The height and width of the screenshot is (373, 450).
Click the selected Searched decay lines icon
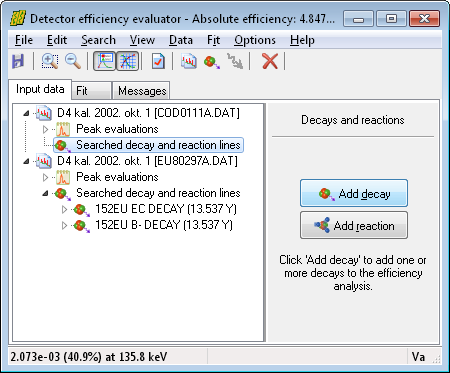(x=63, y=146)
